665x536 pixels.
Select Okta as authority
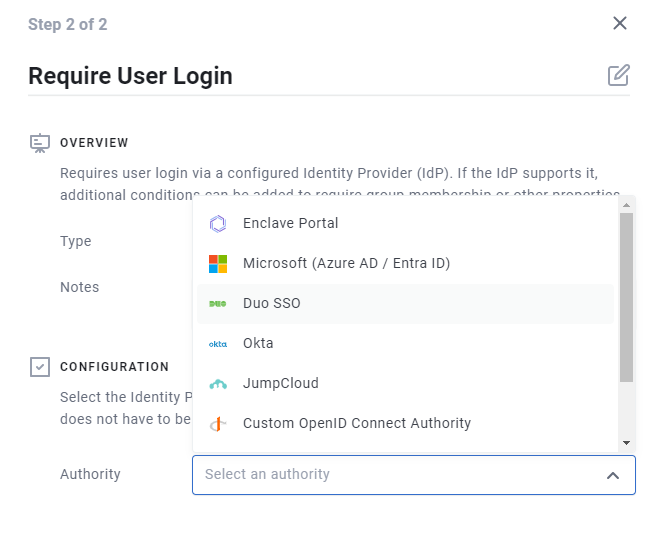click(x=405, y=343)
